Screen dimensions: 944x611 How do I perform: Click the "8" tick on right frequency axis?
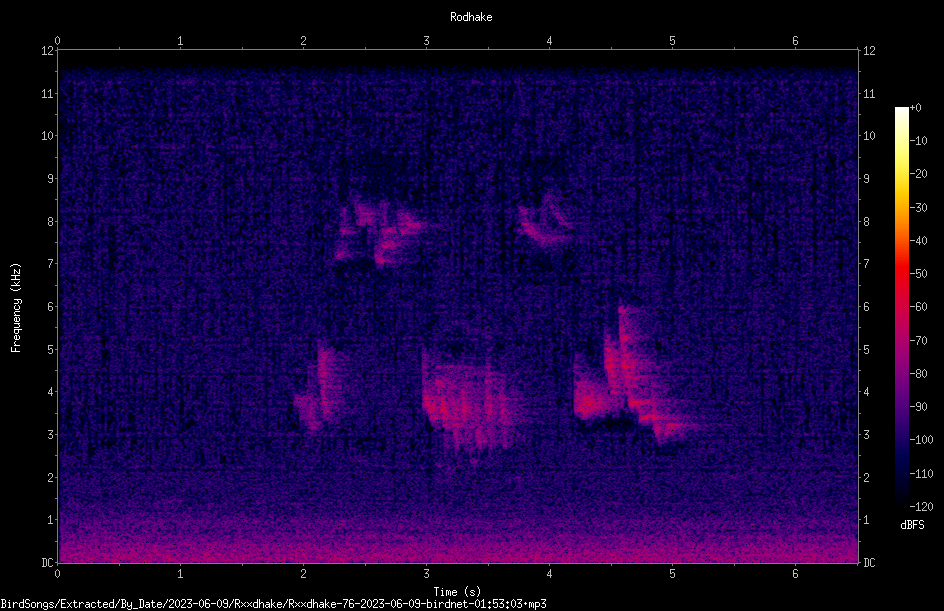[866, 222]
